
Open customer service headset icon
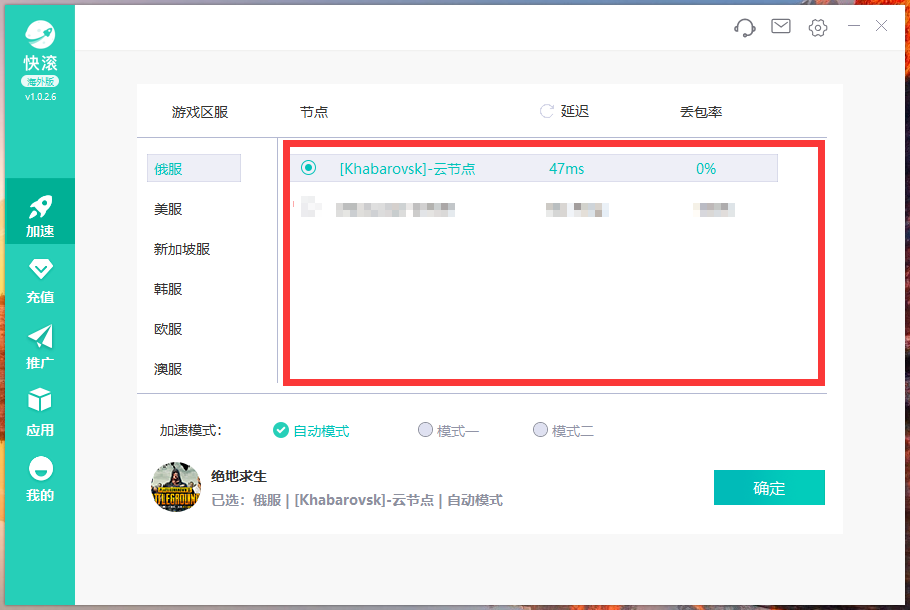click(x=745, y=27)
